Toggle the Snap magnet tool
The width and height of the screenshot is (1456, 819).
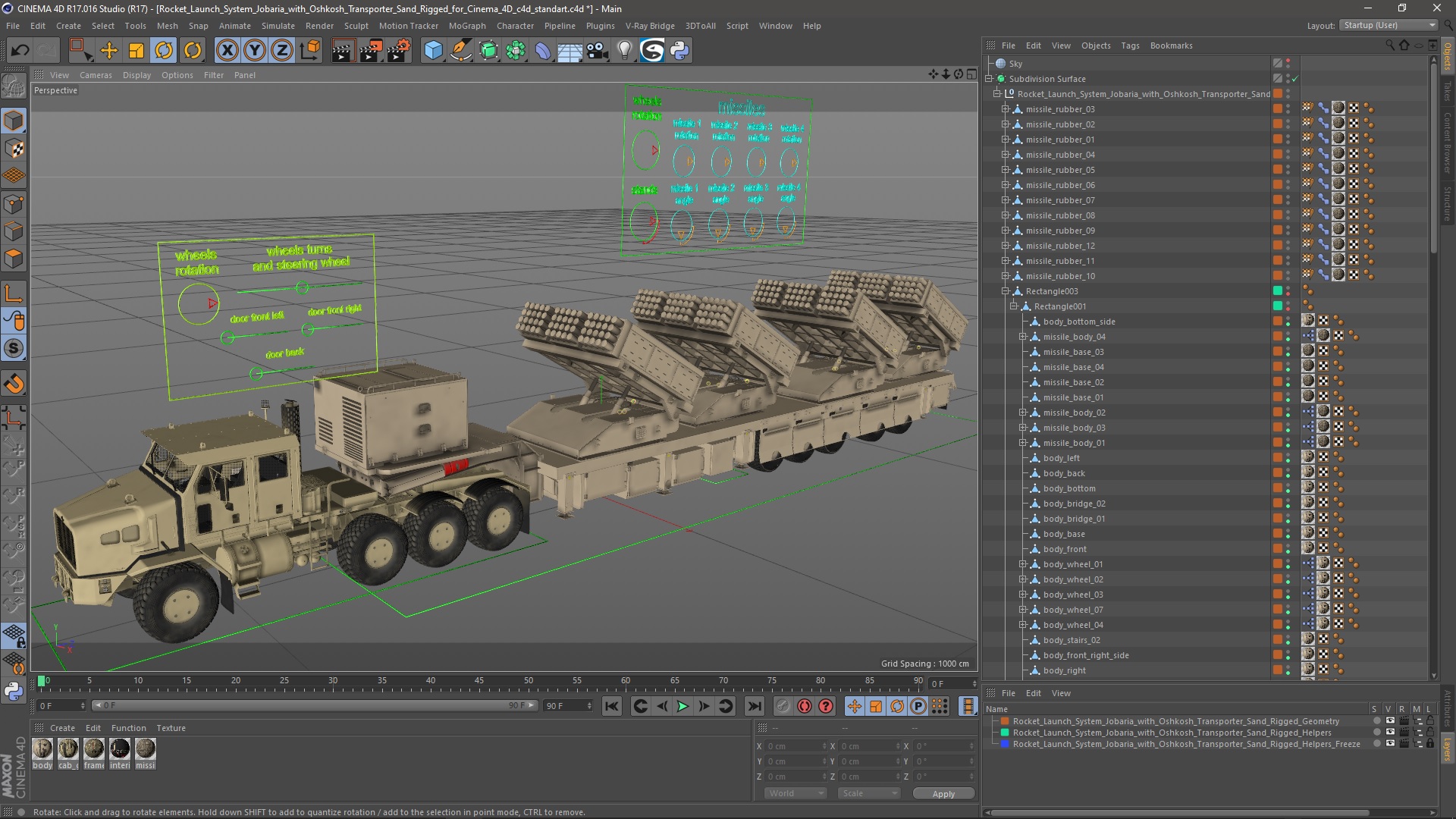[x=14, y=384]
